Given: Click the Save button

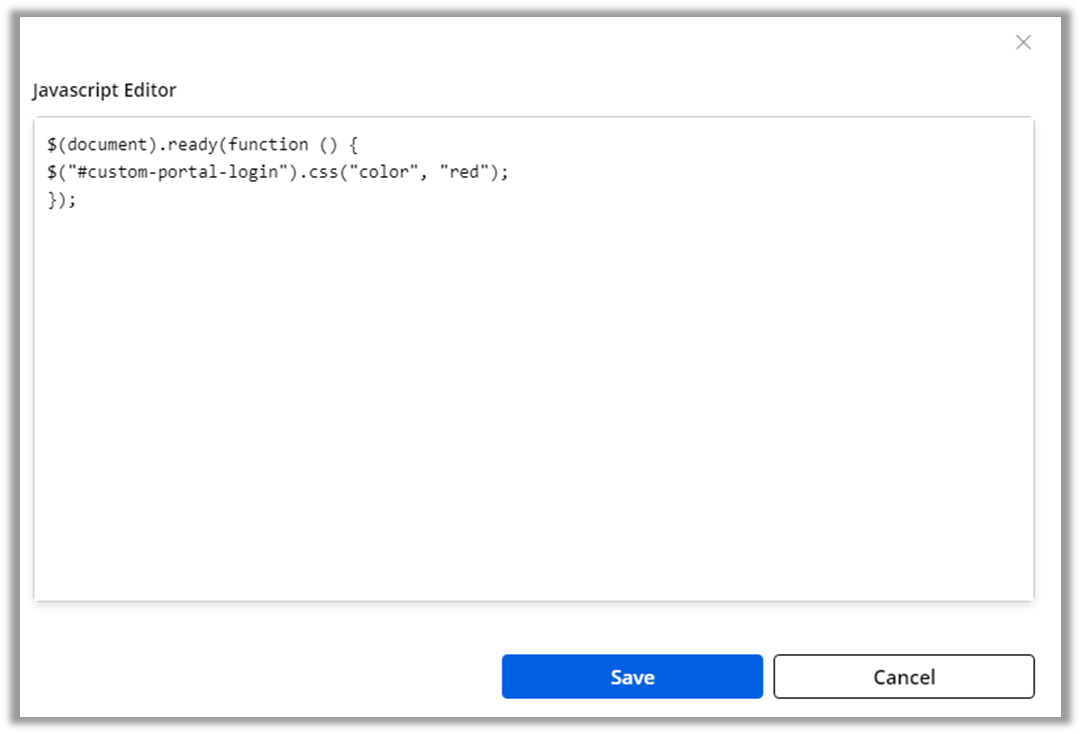Looking at the screenshot, I should pos(632,677).
